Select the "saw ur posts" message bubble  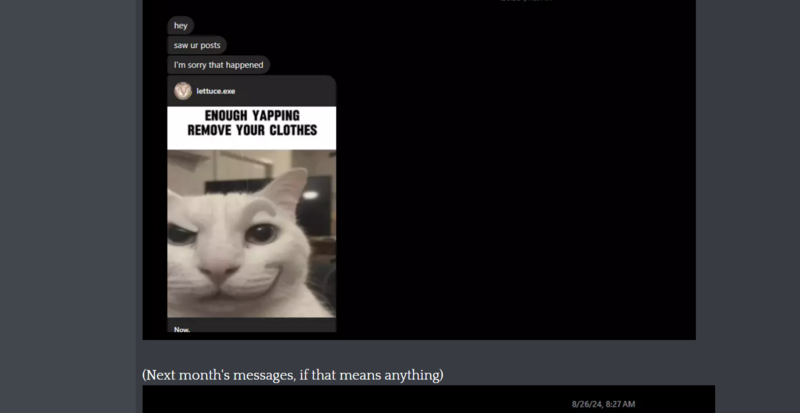(x=198, y=45)
